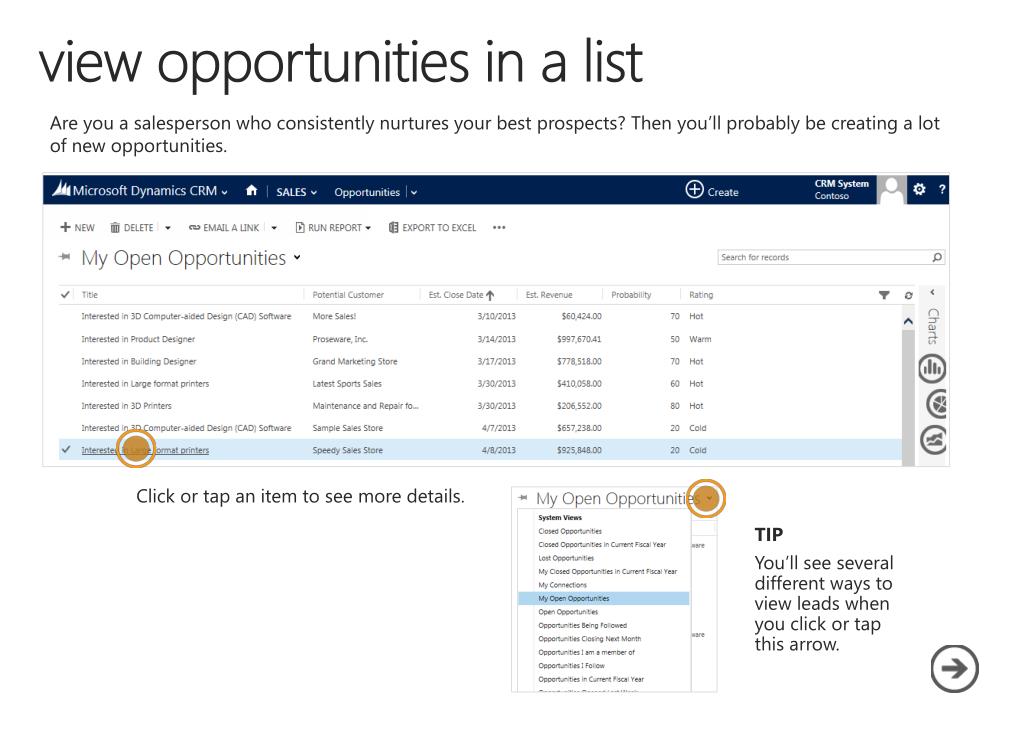Go to the Home icon

[251, 191]
